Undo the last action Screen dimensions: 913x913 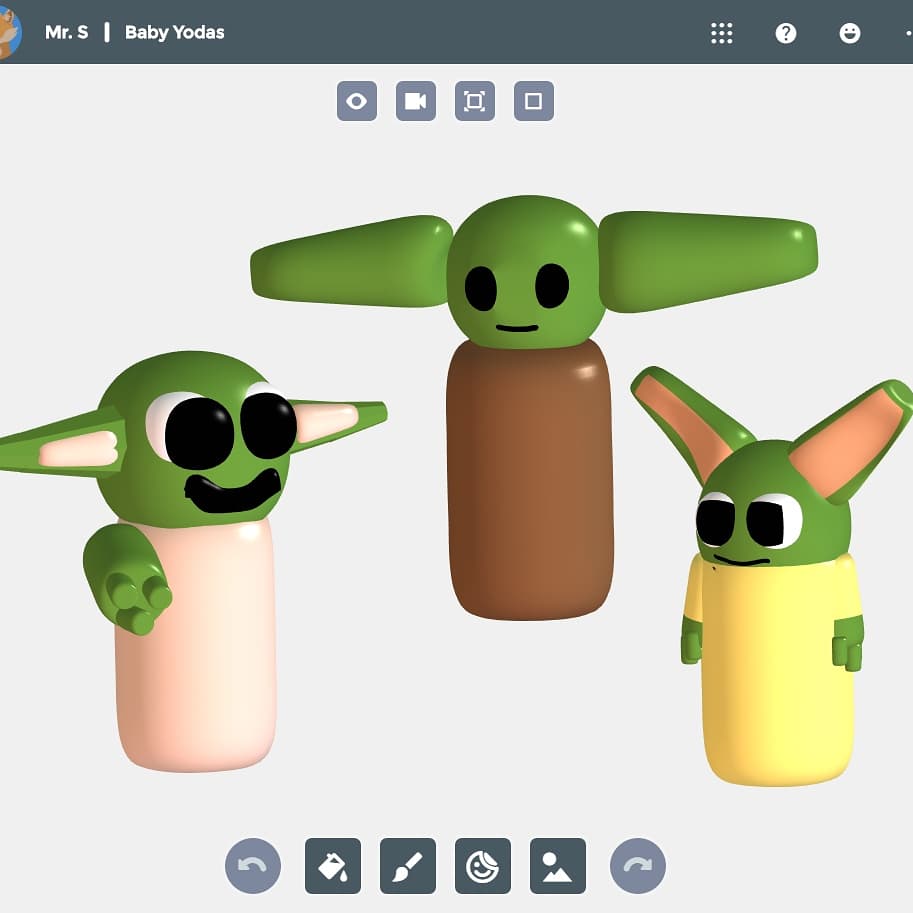coord(253,866)
